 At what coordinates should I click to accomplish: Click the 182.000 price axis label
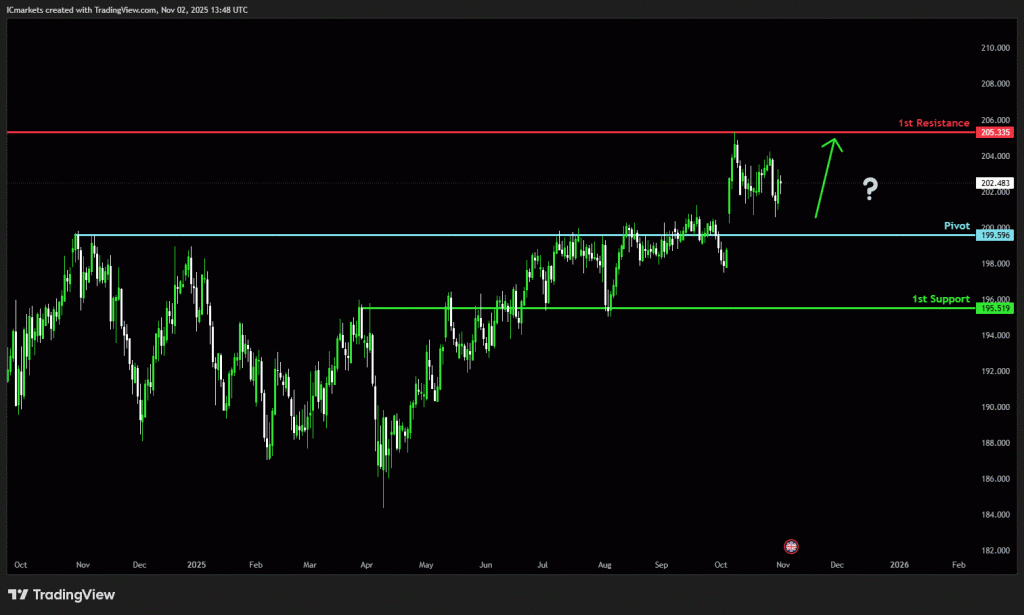click(993, 551)
